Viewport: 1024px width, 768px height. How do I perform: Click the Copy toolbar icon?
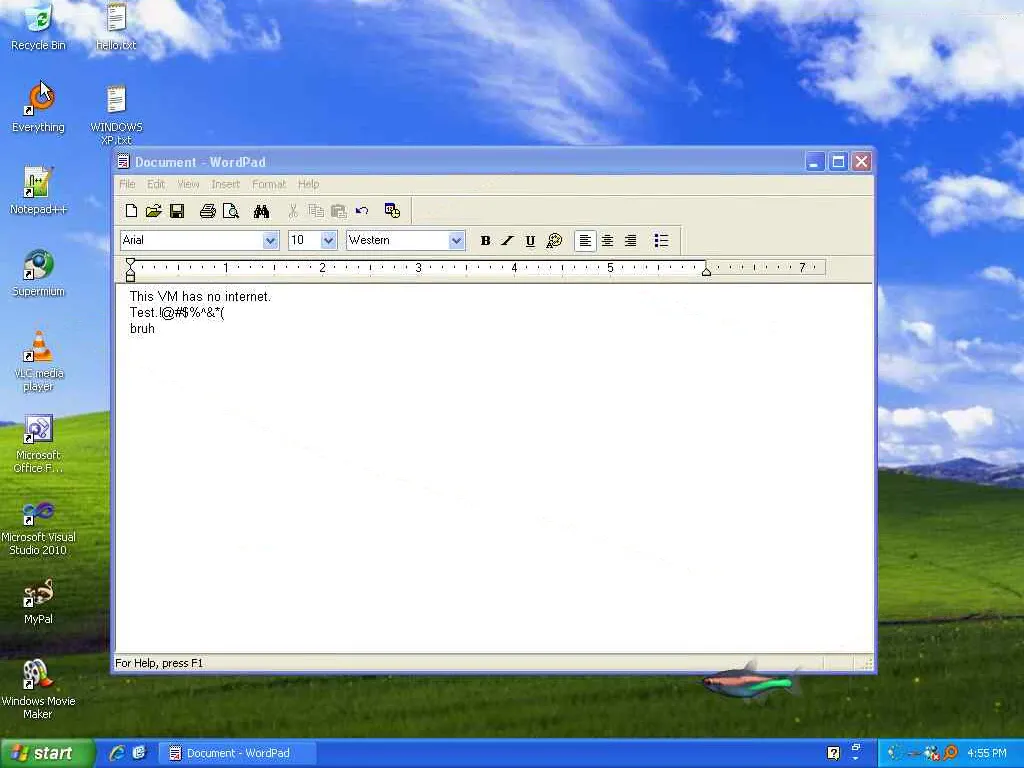315,211
